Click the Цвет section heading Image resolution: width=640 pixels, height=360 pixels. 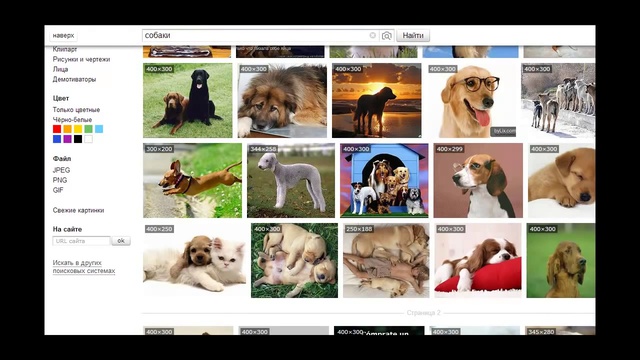pyautogui.click(x=61, y=98)
